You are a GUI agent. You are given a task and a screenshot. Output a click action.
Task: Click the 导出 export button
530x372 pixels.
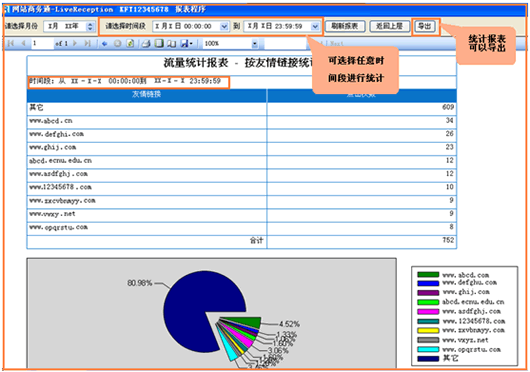[x=425, y=26]
